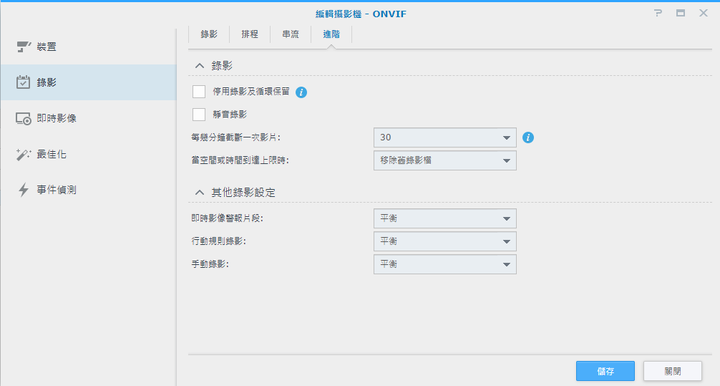
Task: Select 最佳化 label in the sidebar
Action: point(51,154)
